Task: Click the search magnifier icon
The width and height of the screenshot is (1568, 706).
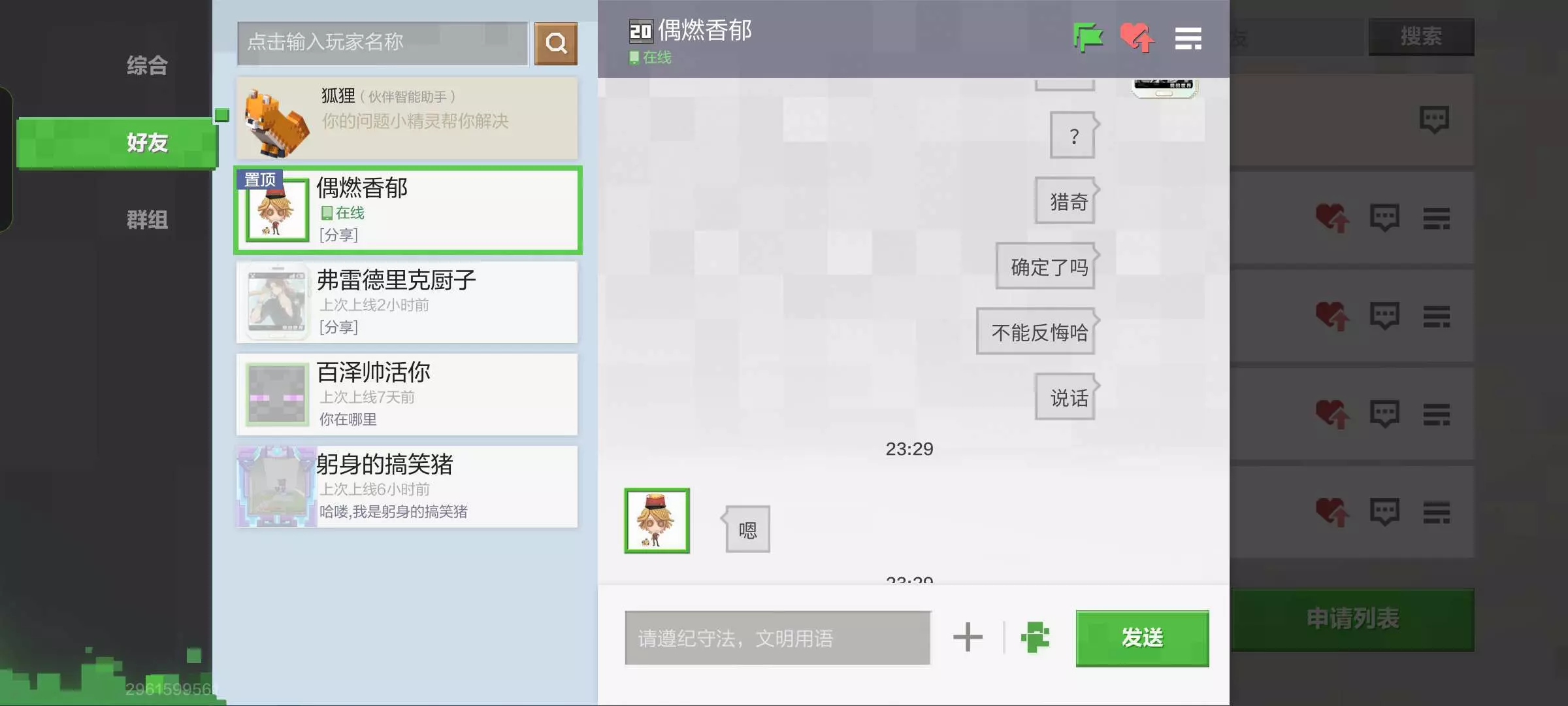Action: (555, 43)
